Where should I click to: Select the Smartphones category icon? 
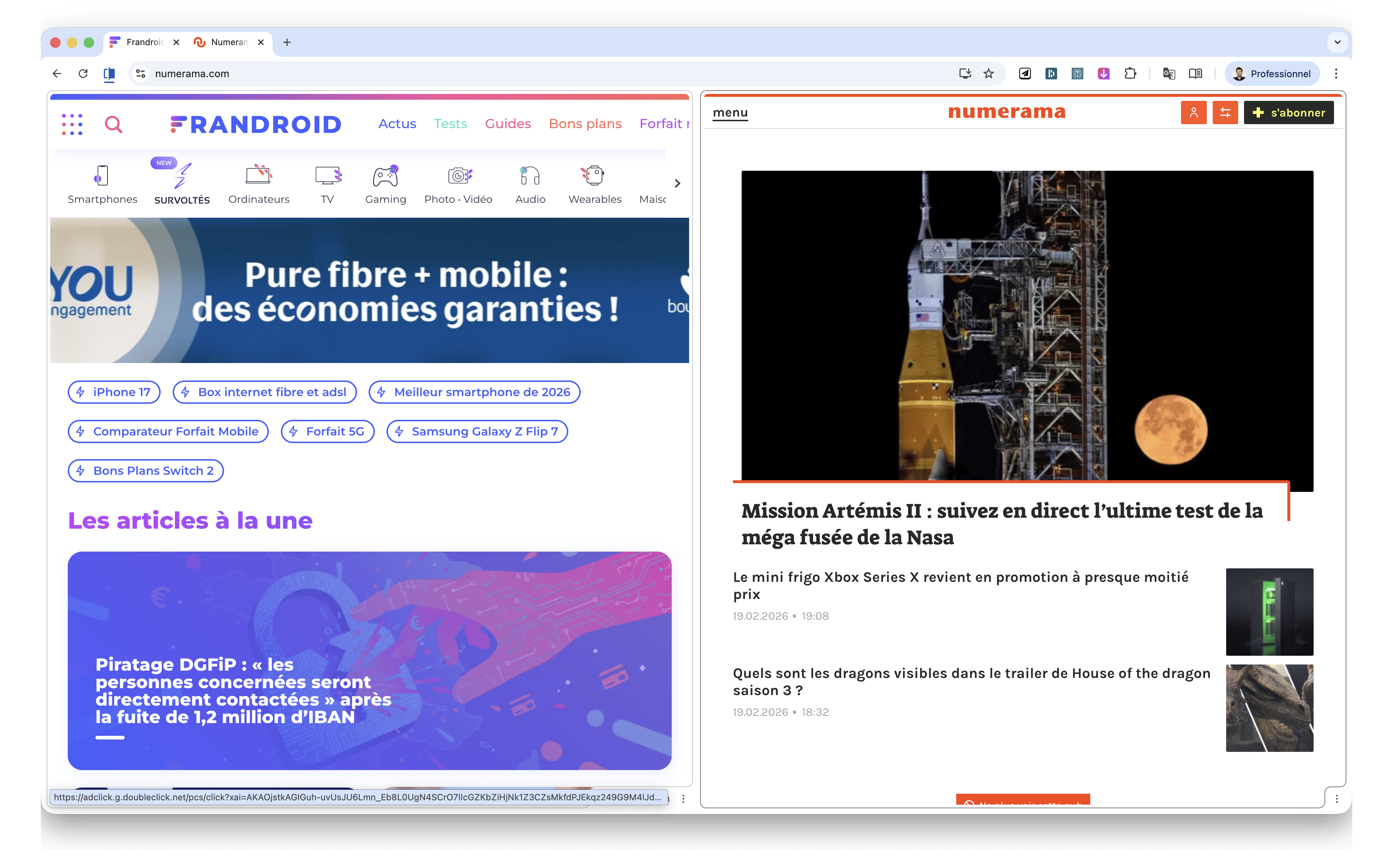pos(102,175)
